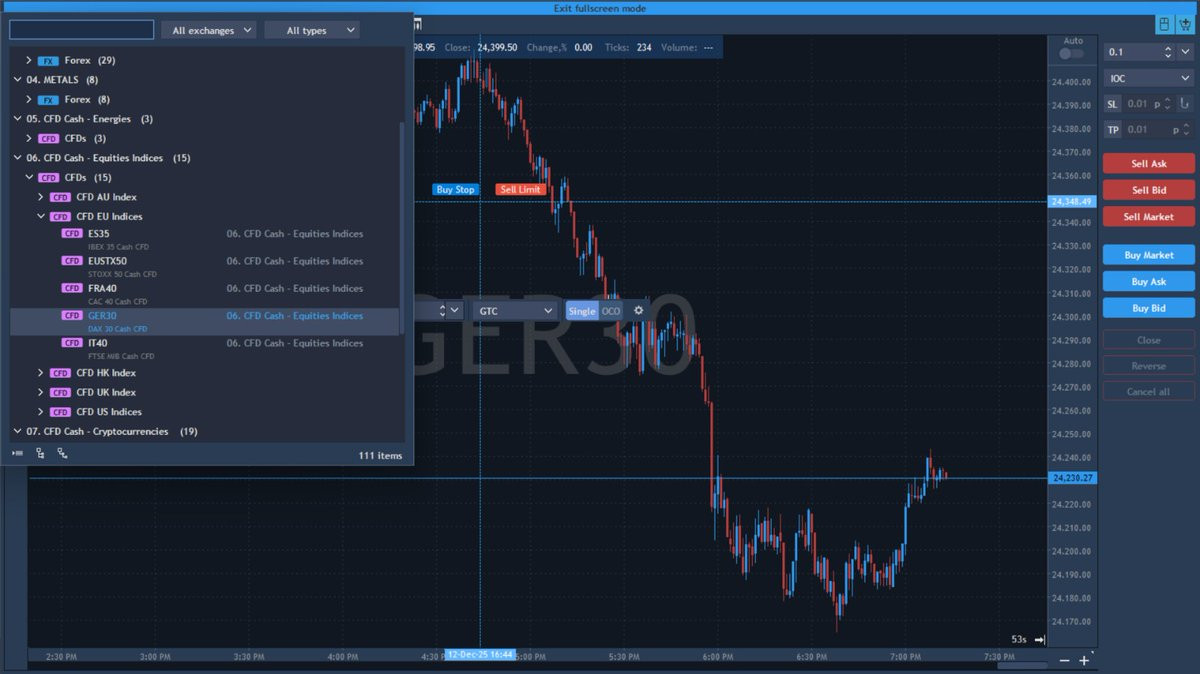Click the FX badge under 04. METALS
Viewport: 1200px width, 674px height.
point(48,100)
